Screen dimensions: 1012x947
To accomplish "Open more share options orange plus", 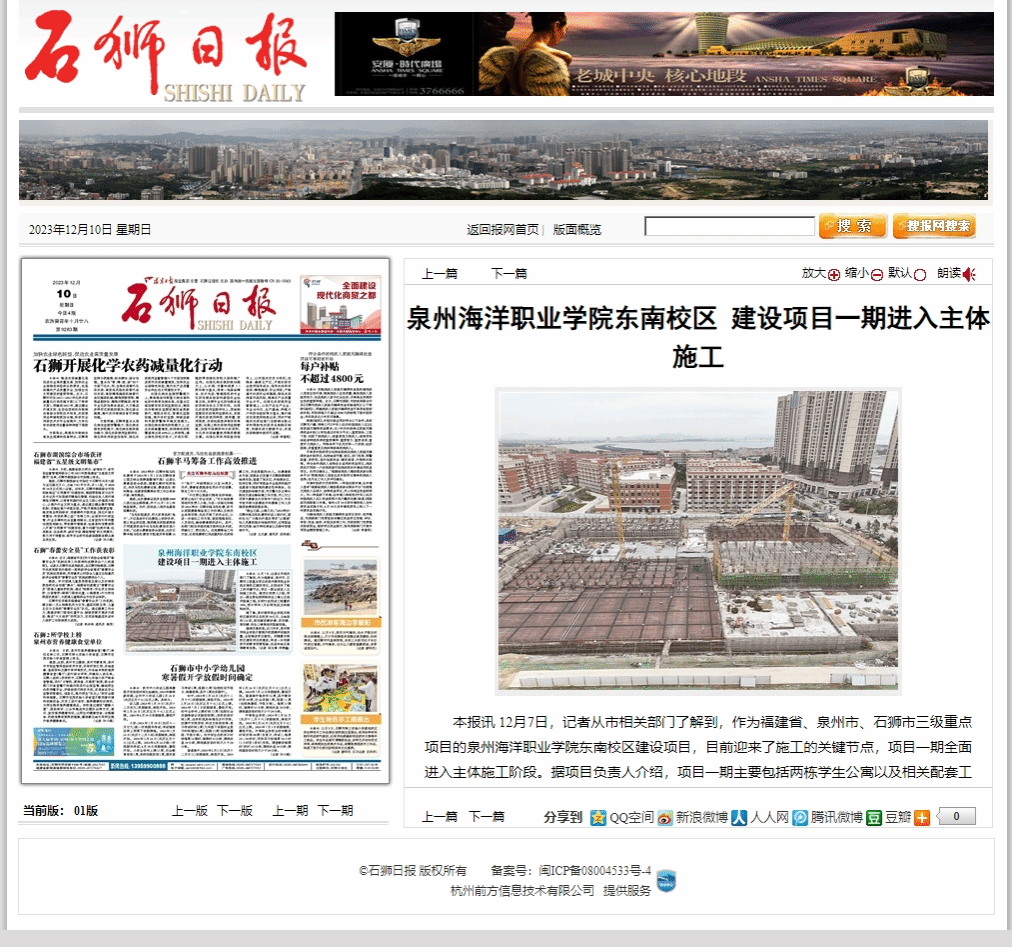I will coord(922,817).
